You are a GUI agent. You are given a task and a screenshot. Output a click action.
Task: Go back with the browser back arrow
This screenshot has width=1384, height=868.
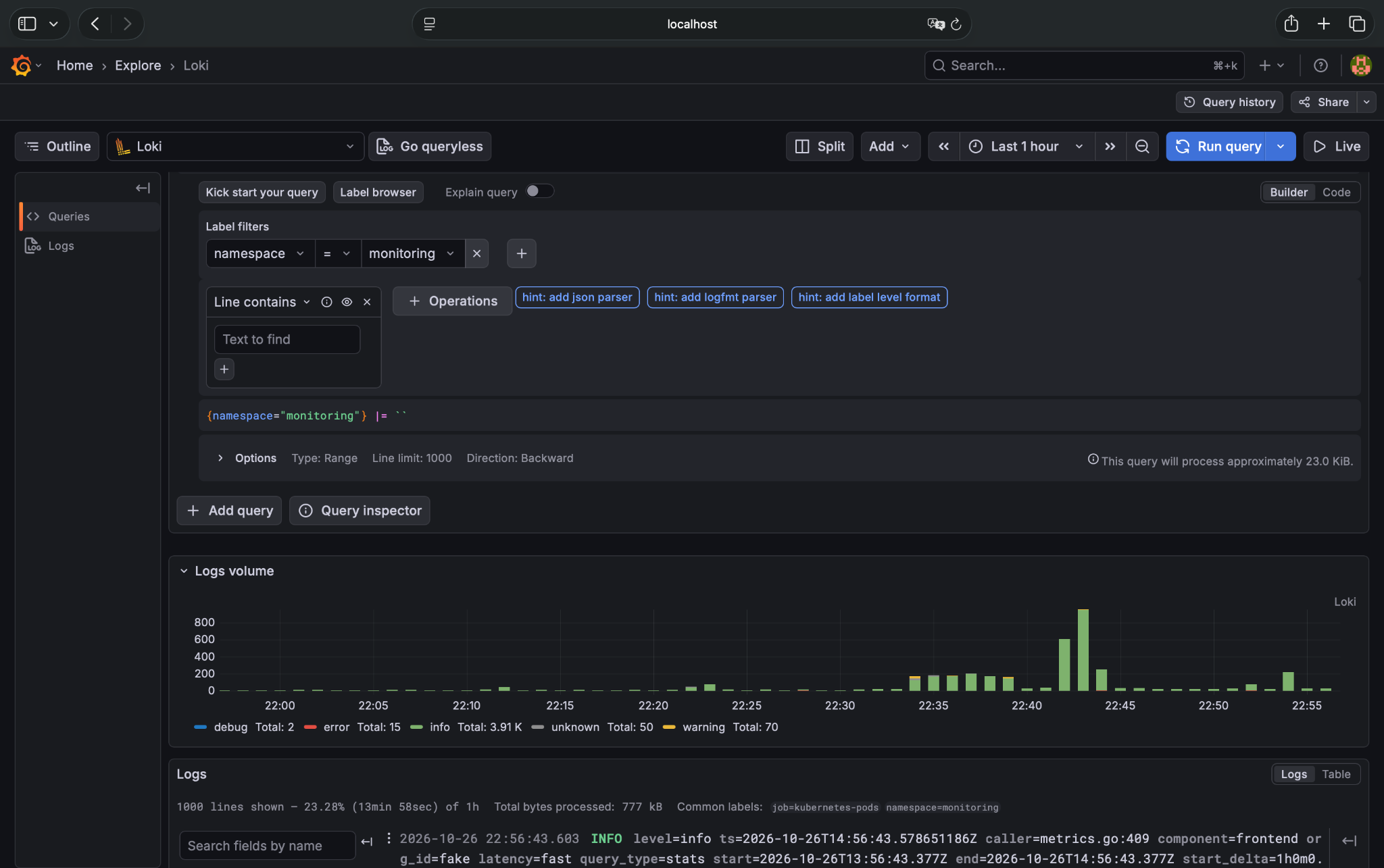[95, 24]
